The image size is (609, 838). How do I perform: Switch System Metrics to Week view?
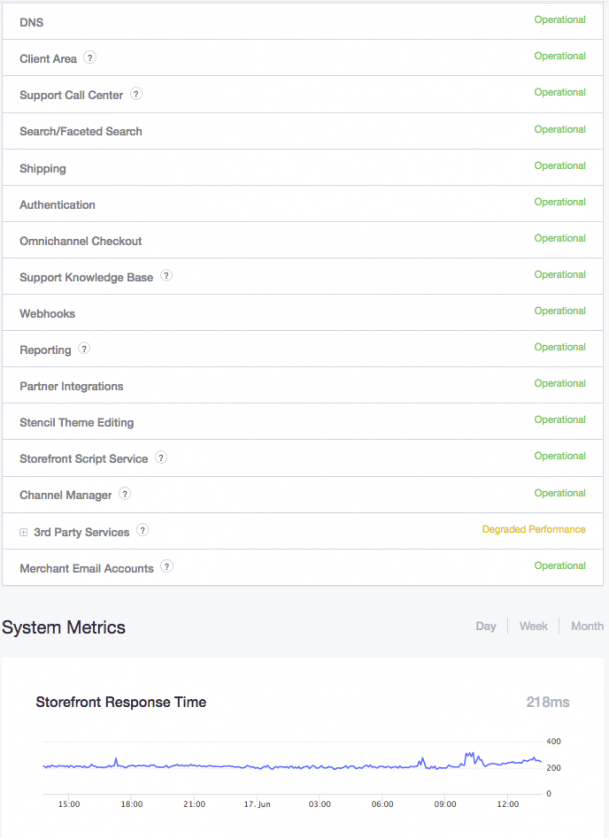(x=533, y=626)
